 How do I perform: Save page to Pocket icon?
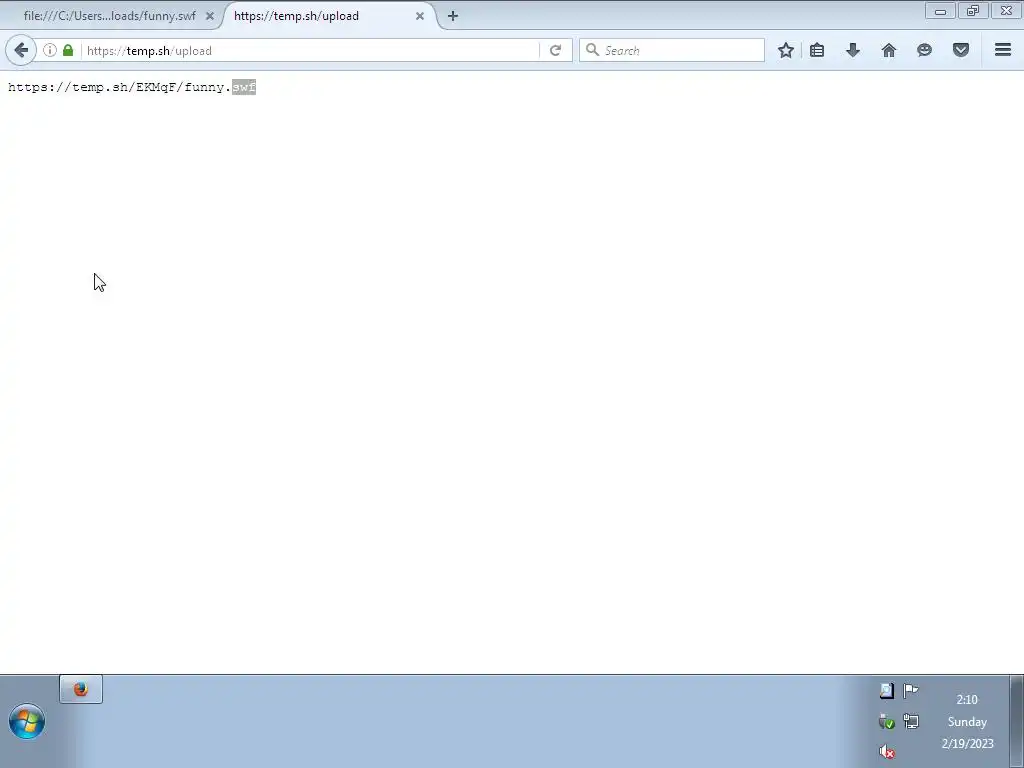961,50
